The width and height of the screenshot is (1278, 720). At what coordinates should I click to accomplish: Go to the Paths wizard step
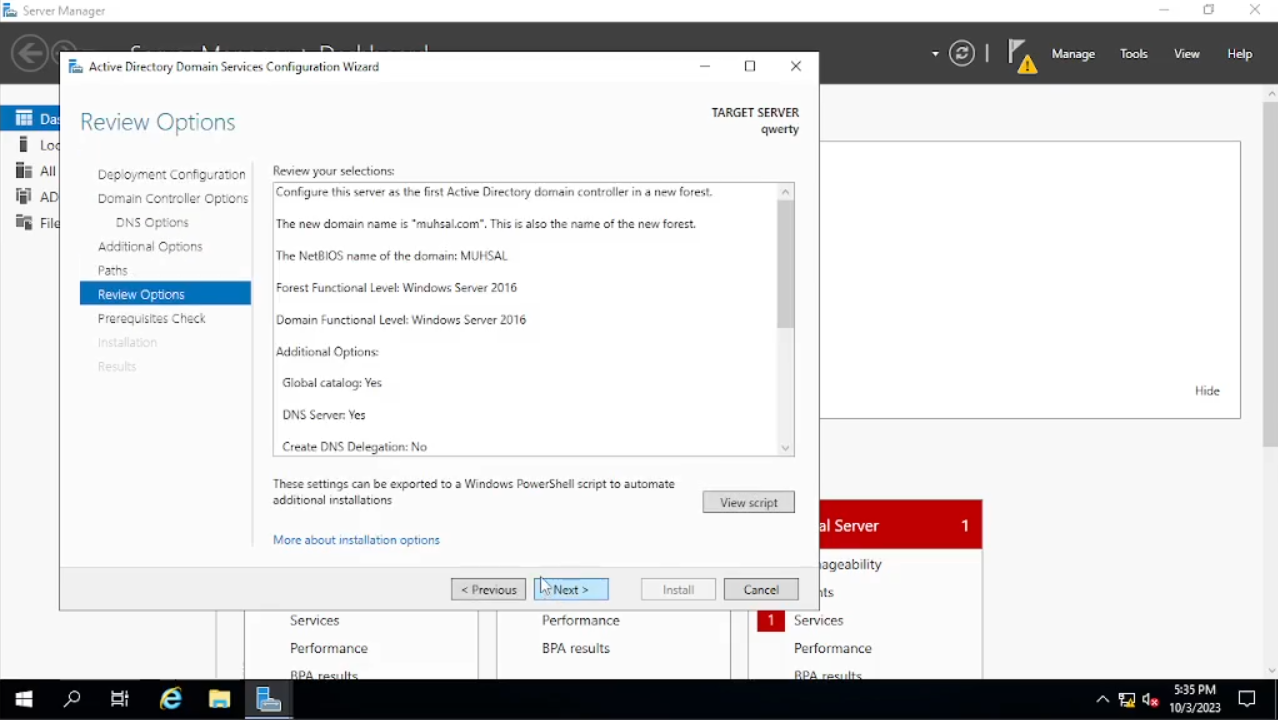point(113,270)
